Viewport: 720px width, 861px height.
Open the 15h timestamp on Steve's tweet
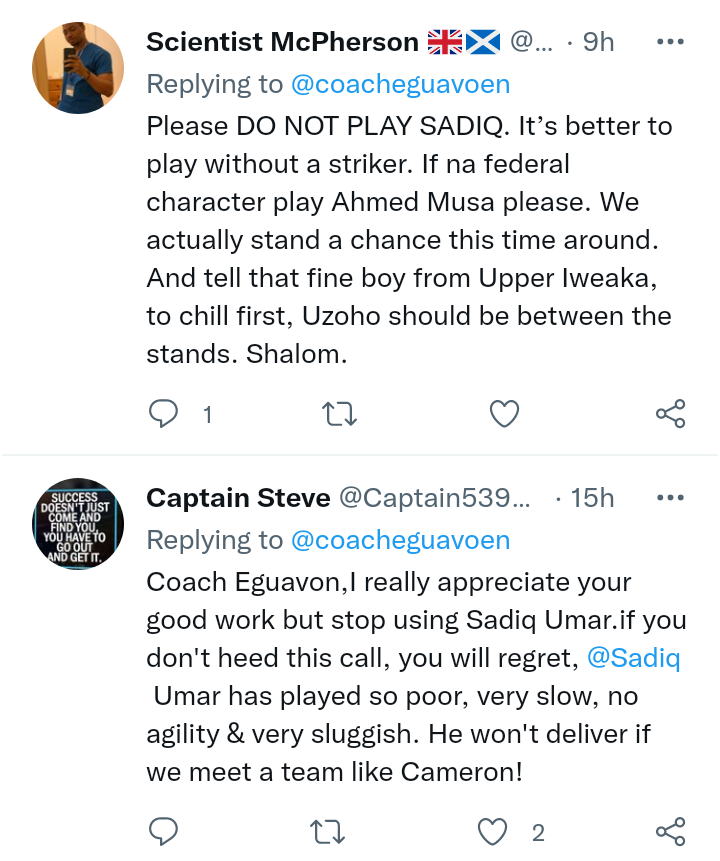(x=592, y=497)
